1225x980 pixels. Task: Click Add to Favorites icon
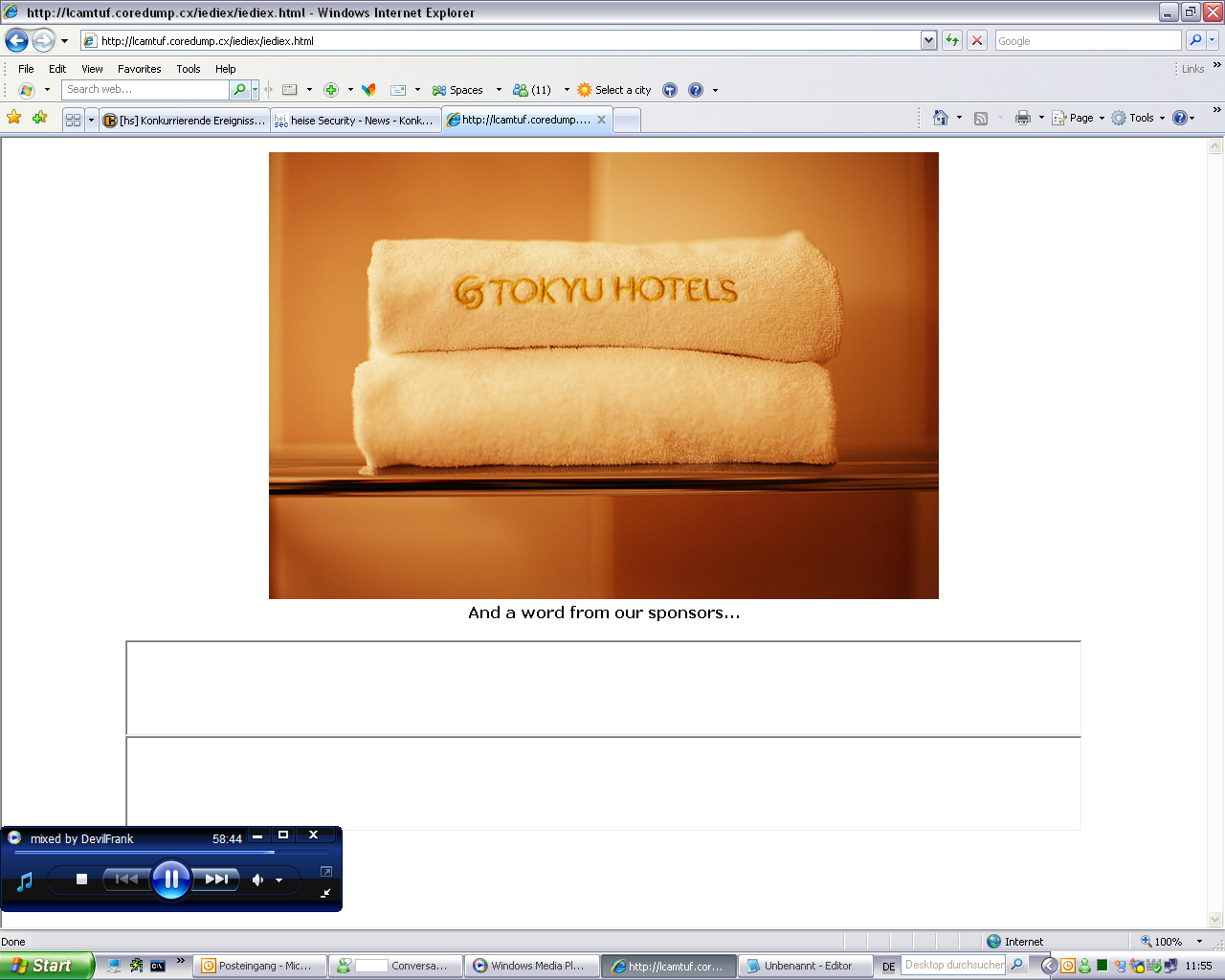[39, 118]
